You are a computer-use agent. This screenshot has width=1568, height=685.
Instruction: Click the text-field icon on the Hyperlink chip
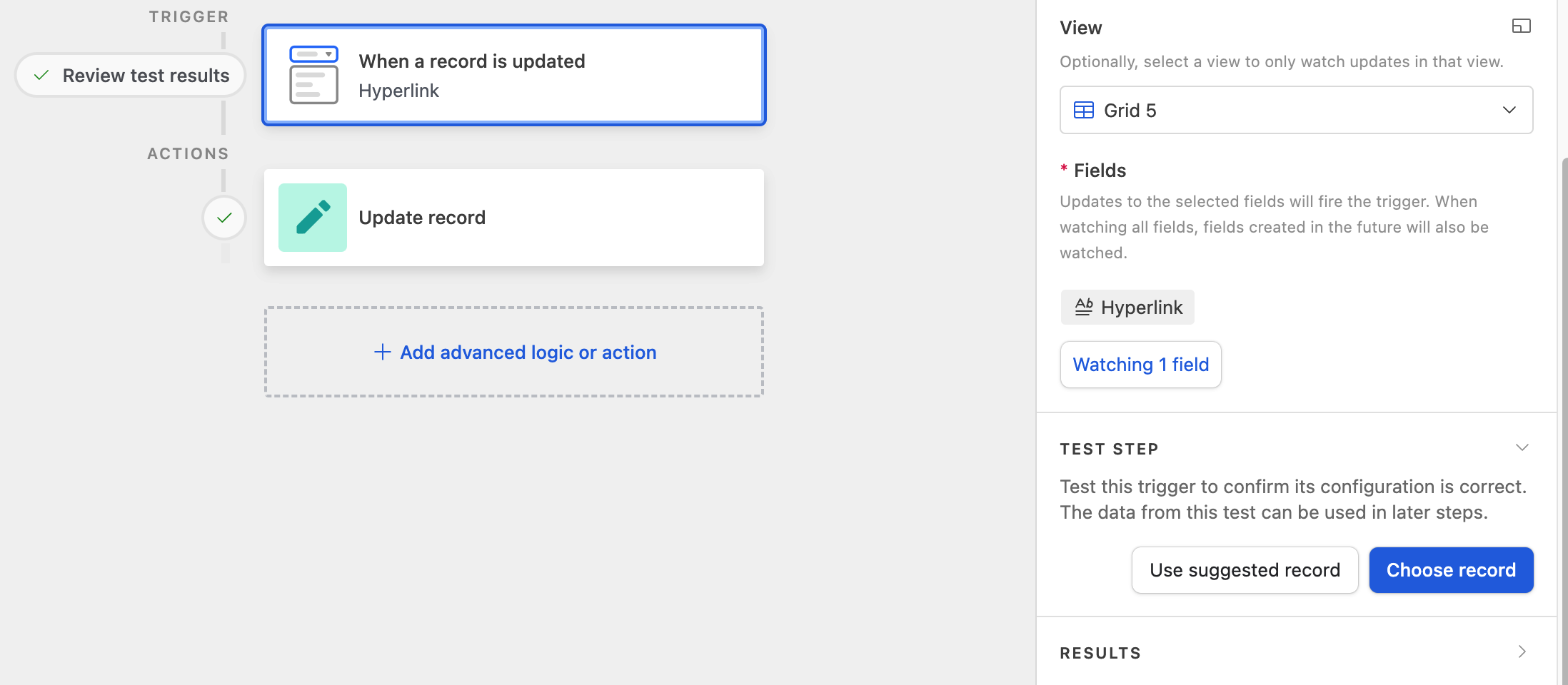[1084, 307]
